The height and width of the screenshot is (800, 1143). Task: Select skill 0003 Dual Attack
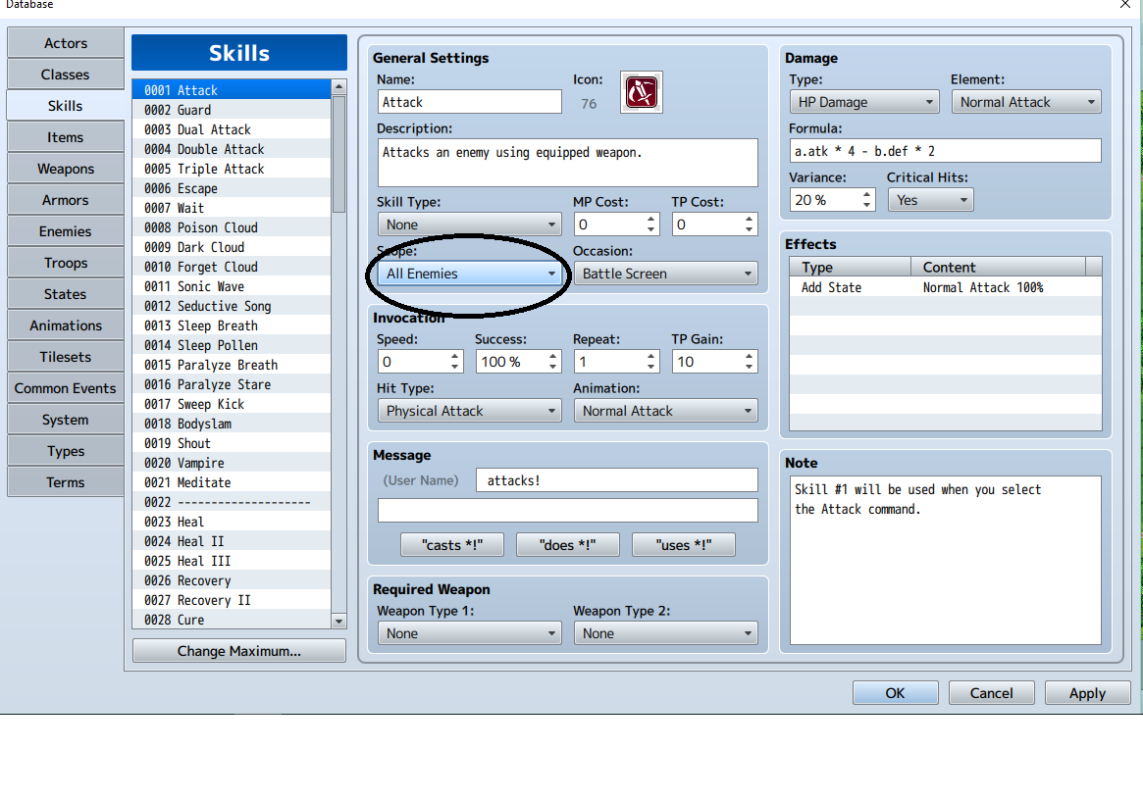[231, 129]
